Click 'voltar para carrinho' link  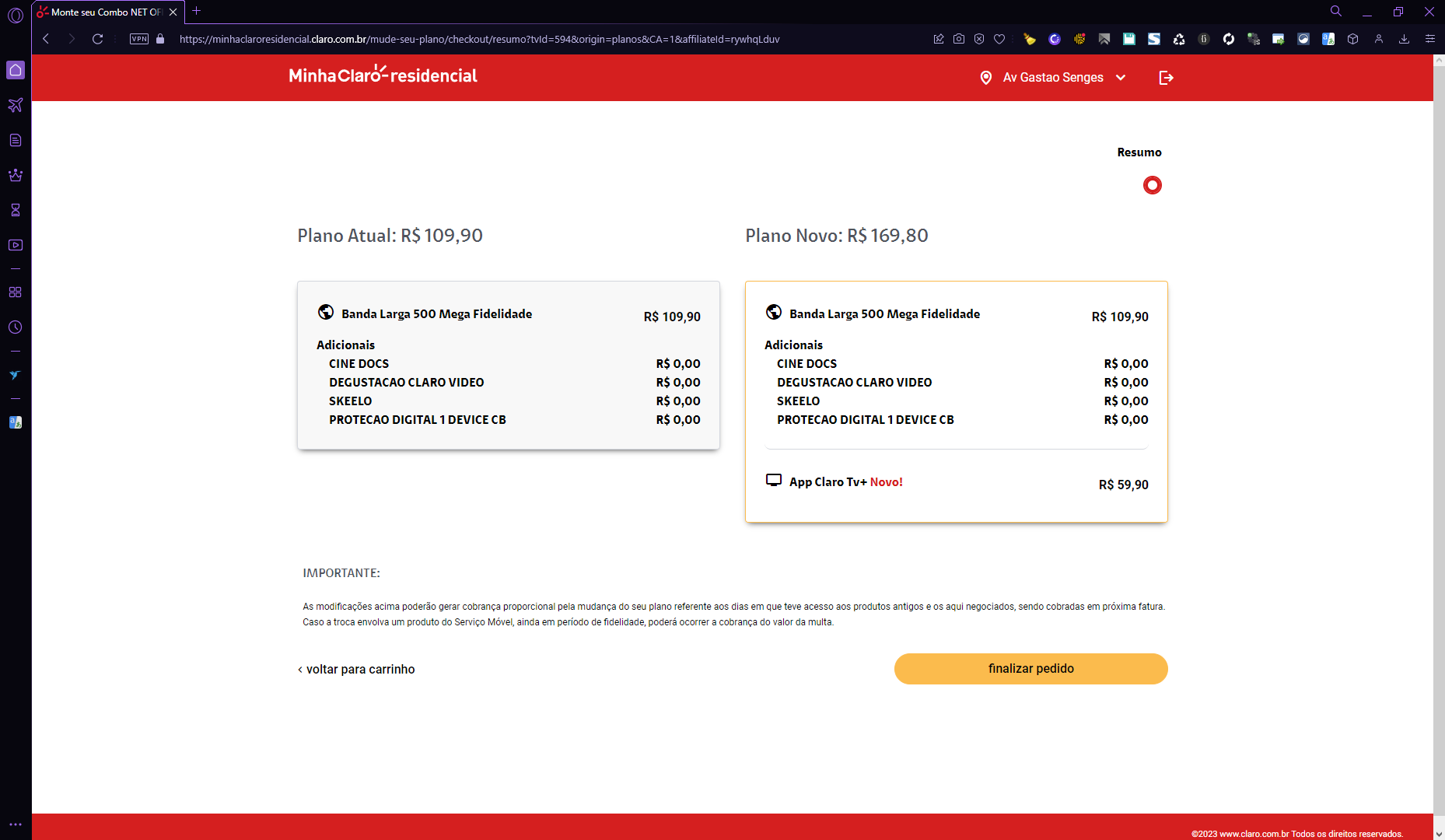pos(356,670)
